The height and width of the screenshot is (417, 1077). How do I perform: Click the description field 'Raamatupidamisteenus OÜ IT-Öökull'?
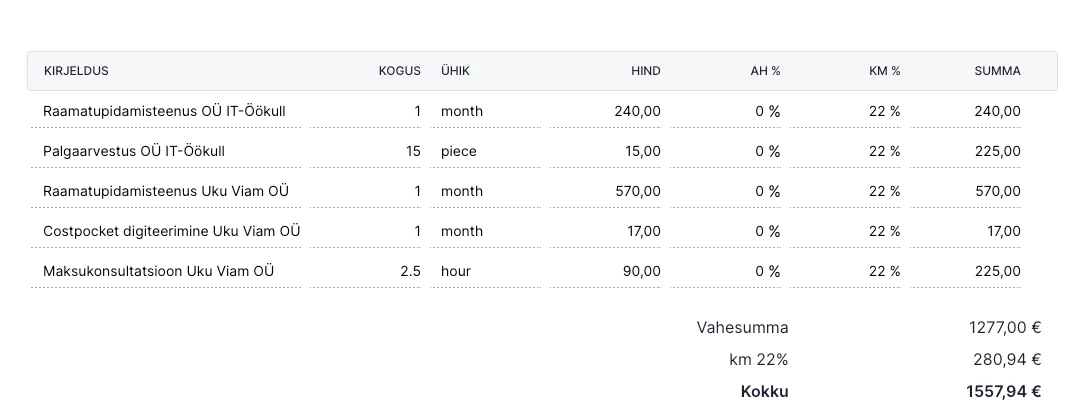pyautogui.click(x=165, y=111)
